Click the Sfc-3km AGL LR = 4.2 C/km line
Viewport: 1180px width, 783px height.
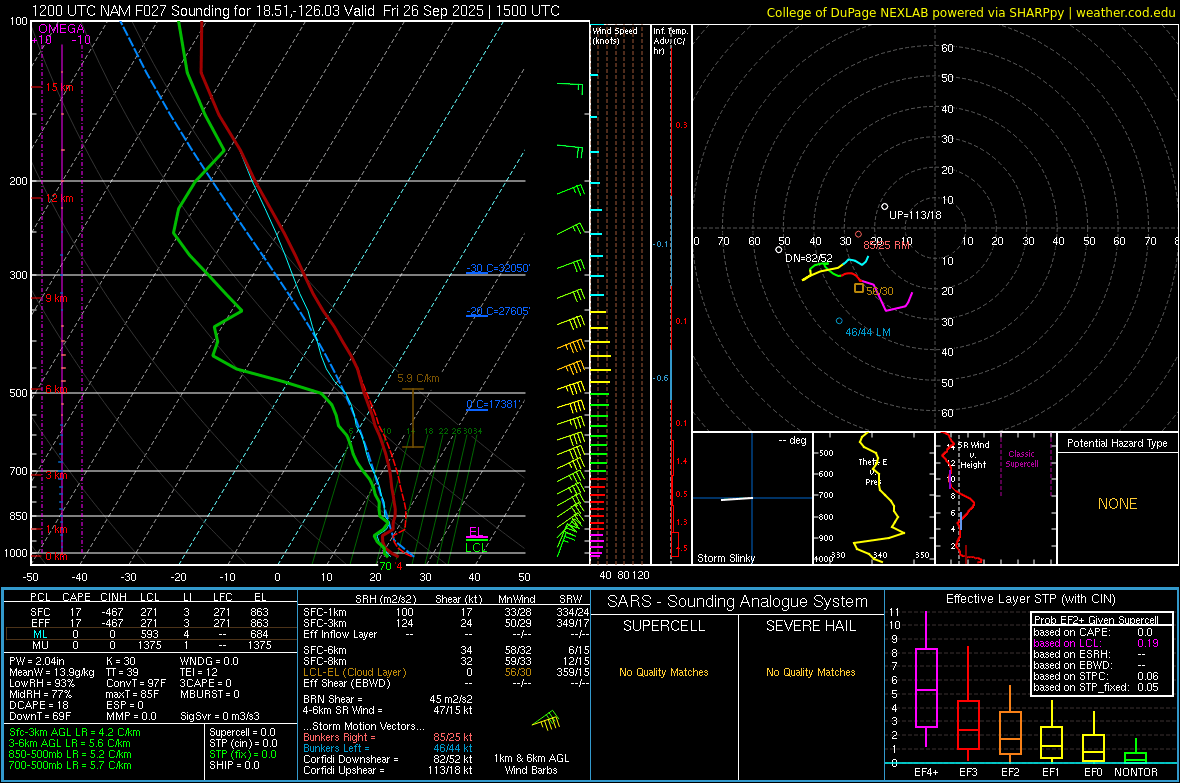(75, 732)
